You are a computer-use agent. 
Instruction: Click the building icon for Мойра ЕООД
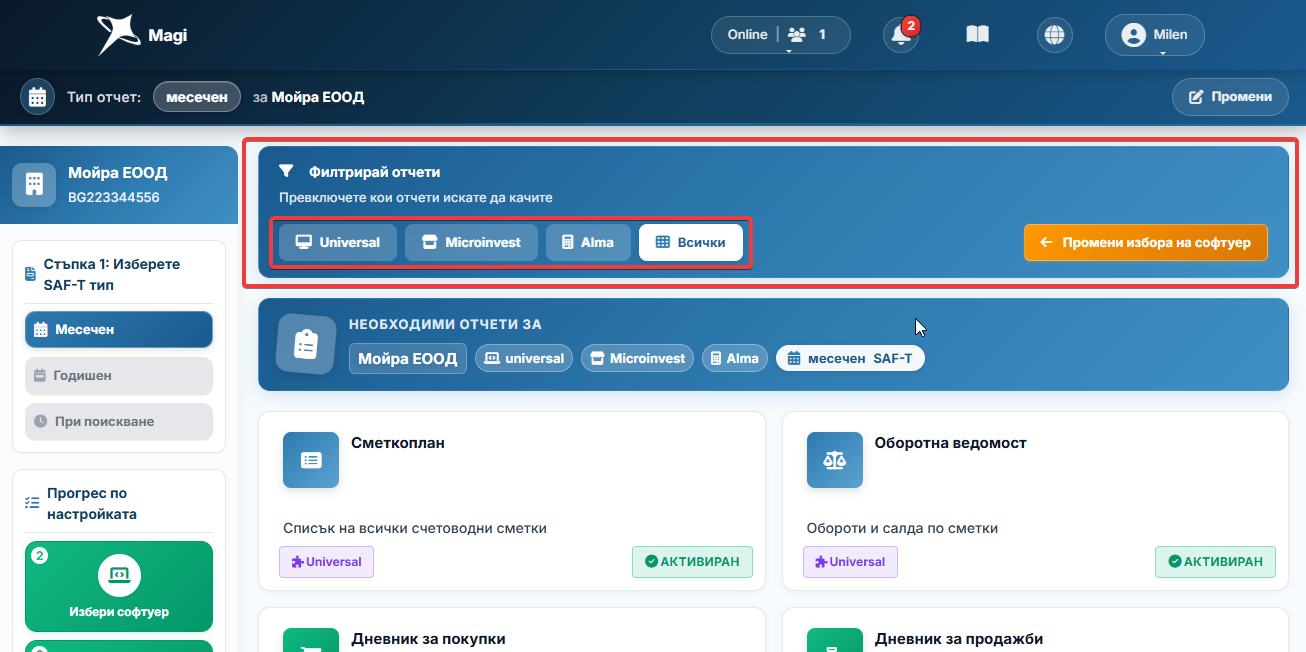(34, 184)
